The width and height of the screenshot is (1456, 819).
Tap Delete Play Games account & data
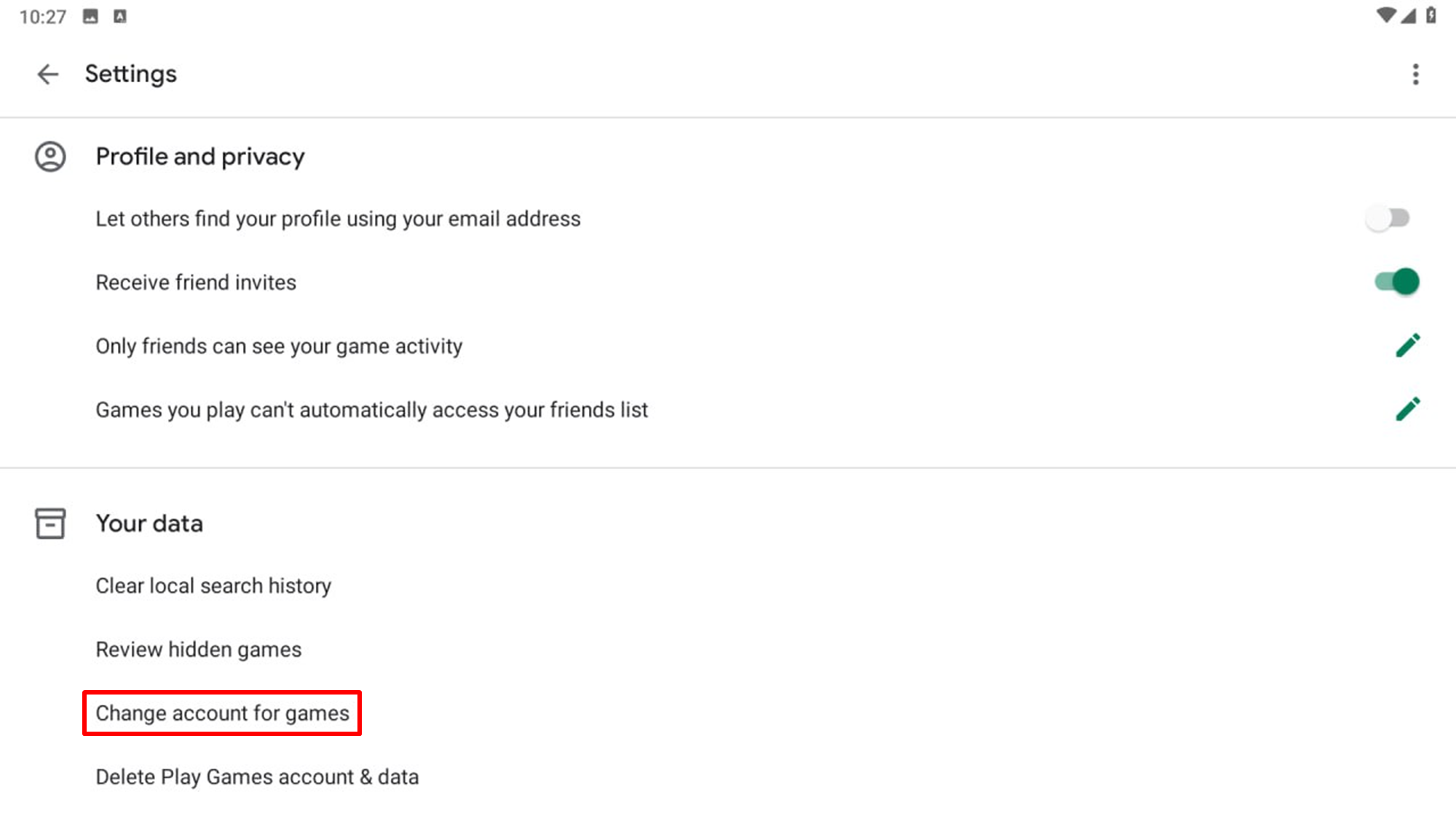tap(257, 777)
